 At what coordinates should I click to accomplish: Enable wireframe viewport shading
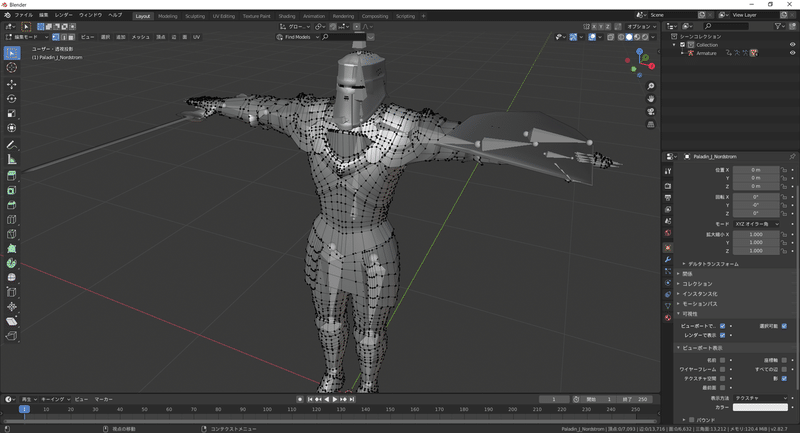(x=621, y=37)
